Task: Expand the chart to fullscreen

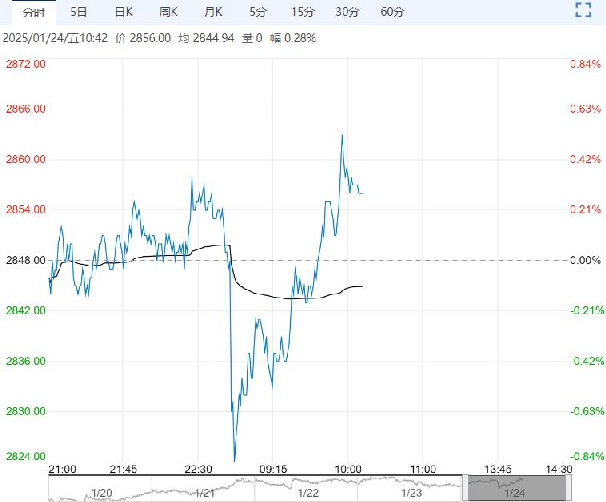Action: [x=587, y=11]
